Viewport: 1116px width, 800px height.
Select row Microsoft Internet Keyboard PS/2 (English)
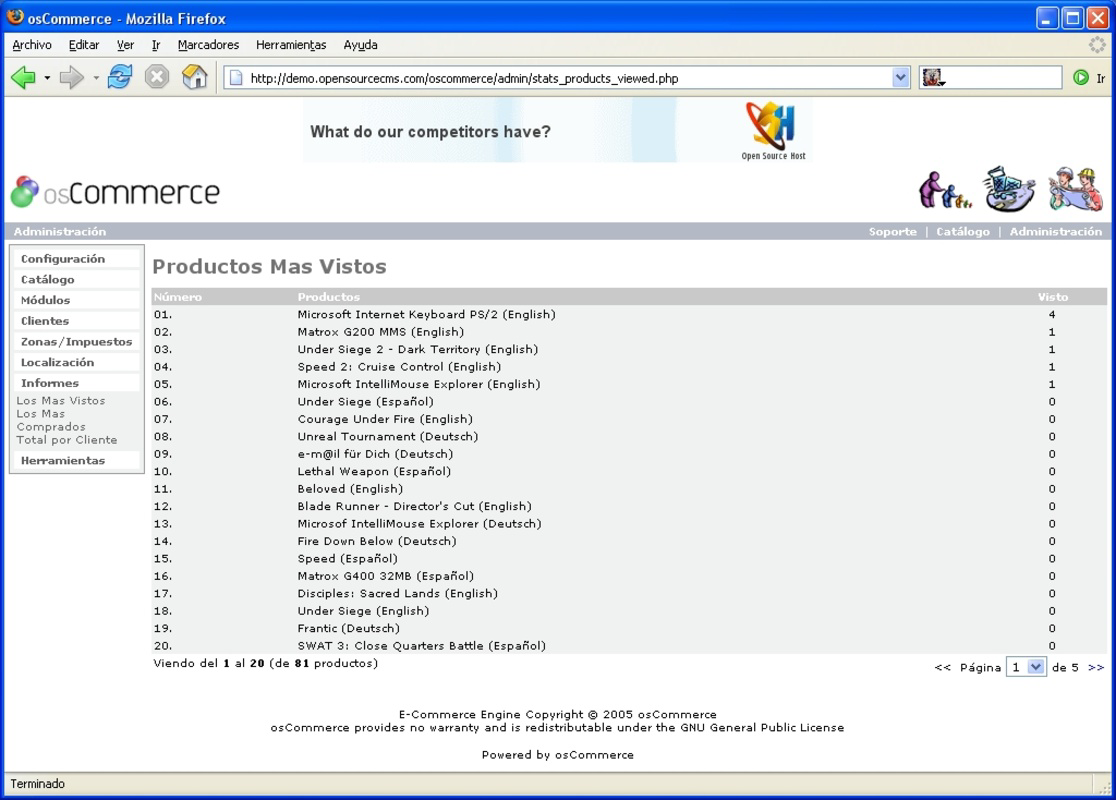click(x=629, y=314)
